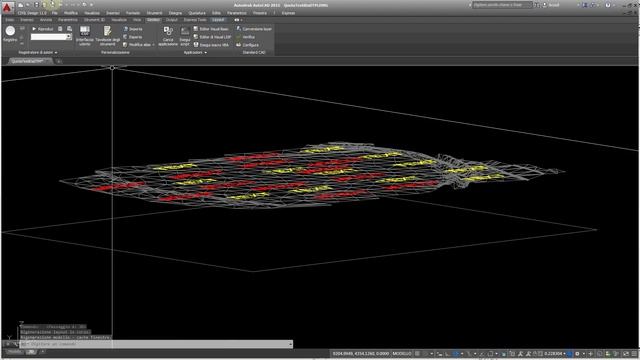Select the Layout ribbon tab
640x360 pixels.
(x=218, y=20)
